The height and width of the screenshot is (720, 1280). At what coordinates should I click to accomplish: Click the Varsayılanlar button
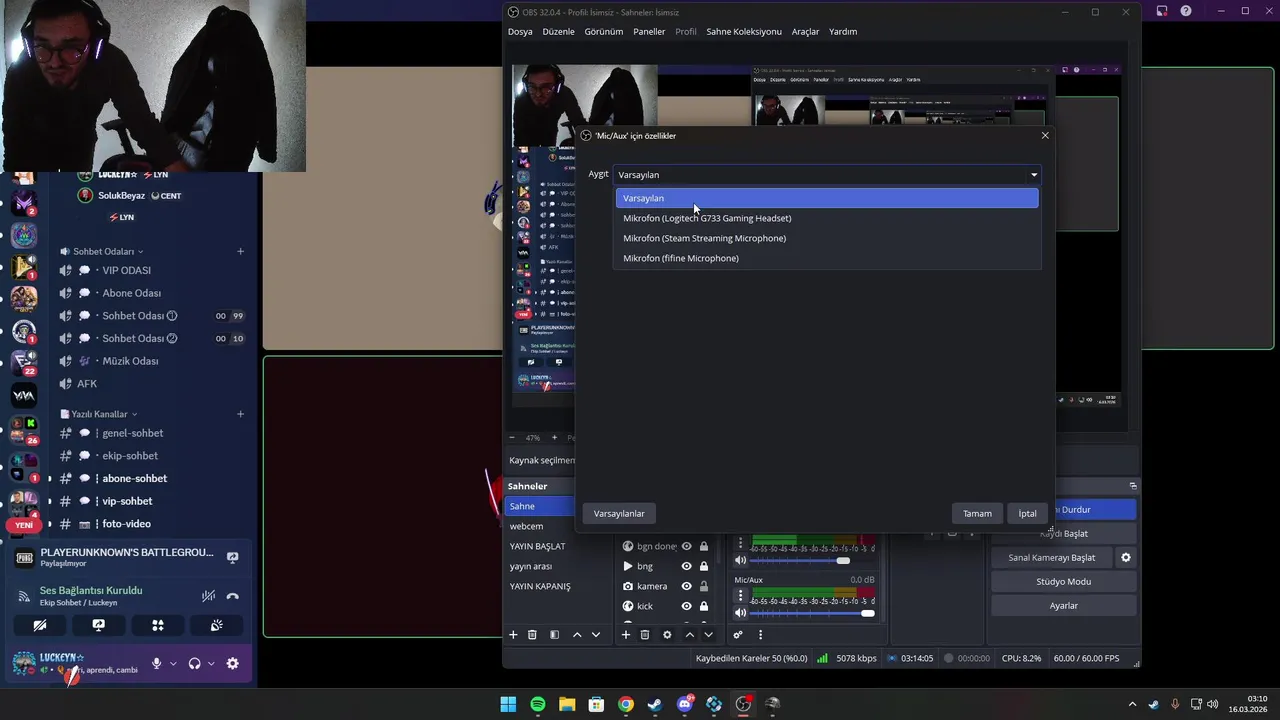[x=619, y=513]
